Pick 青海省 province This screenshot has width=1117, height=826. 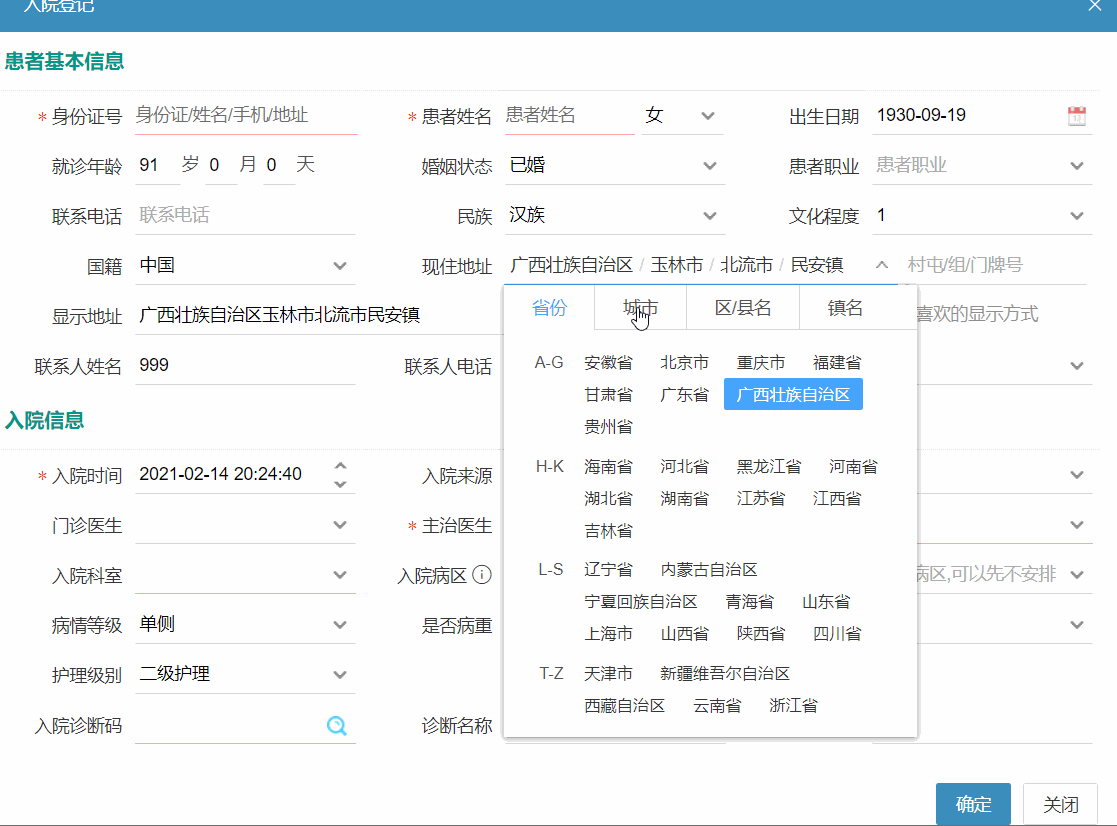pyautogui.click(x=749, y=602)
